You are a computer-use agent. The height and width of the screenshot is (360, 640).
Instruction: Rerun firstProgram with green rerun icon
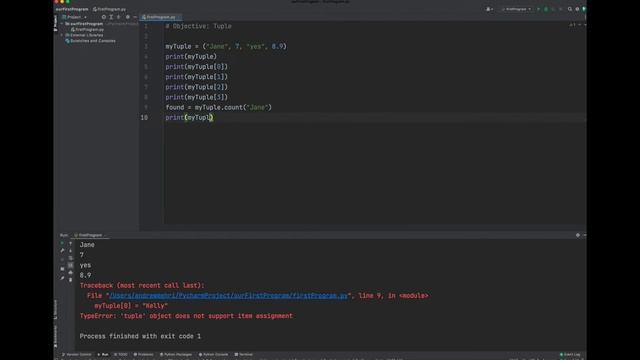point(62,243)
